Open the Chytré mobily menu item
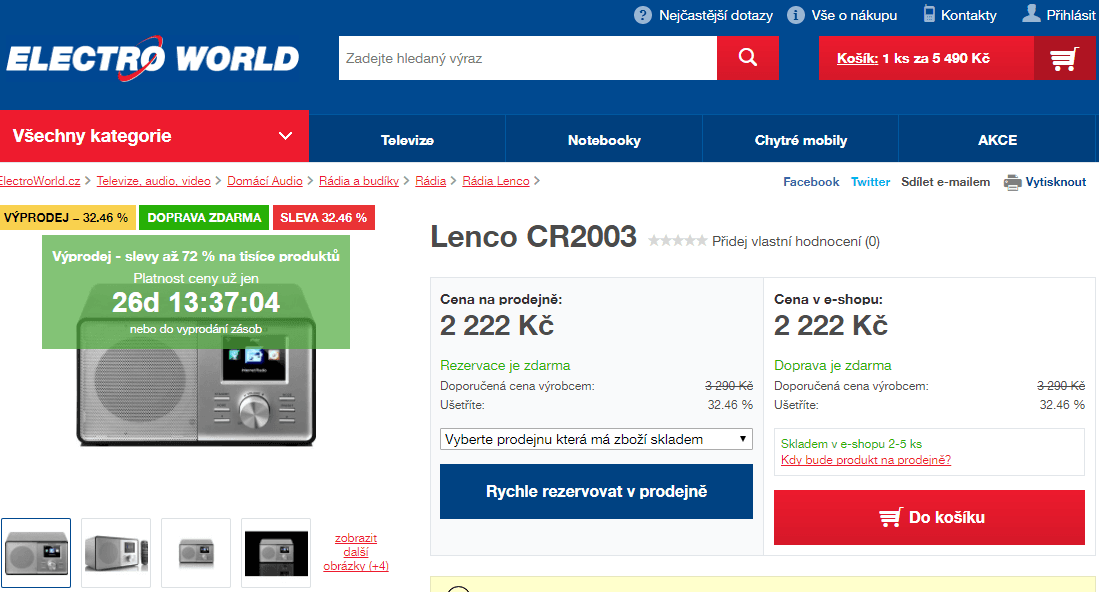This screenshot has height=592, width=1099. pos(800,140)
